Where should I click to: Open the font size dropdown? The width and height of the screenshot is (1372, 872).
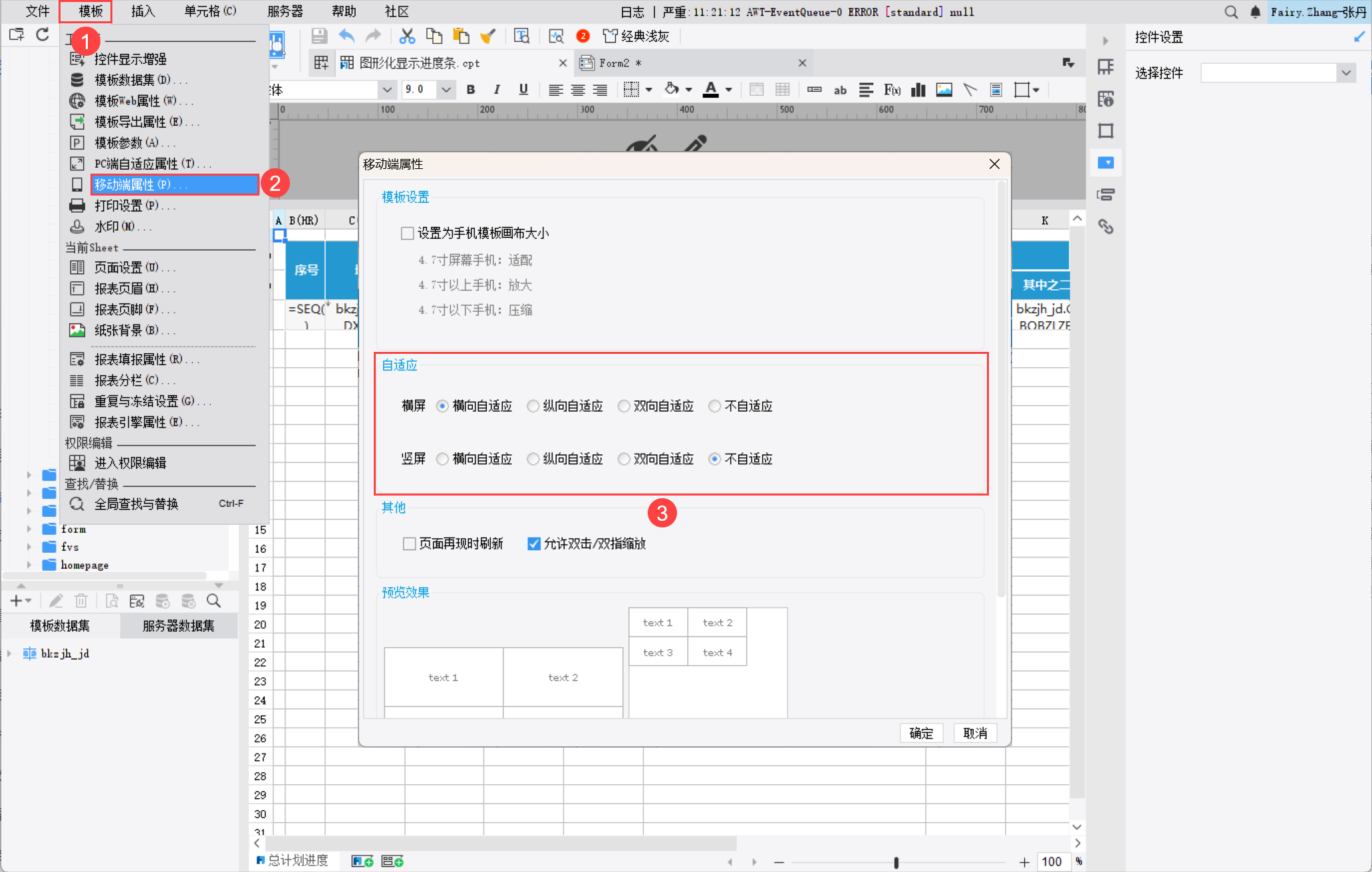(446, 90)
